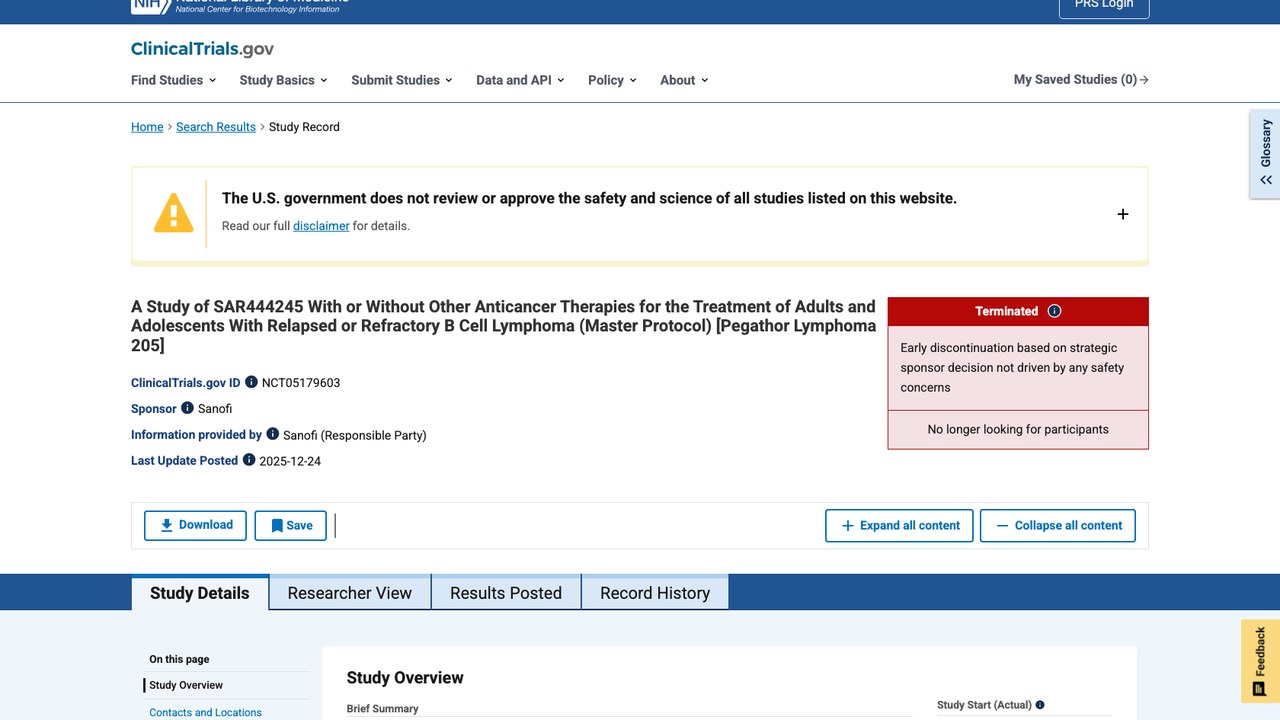Switch to Researcher View tab
The image size is (1280, 720).
(x=350, y=593)
